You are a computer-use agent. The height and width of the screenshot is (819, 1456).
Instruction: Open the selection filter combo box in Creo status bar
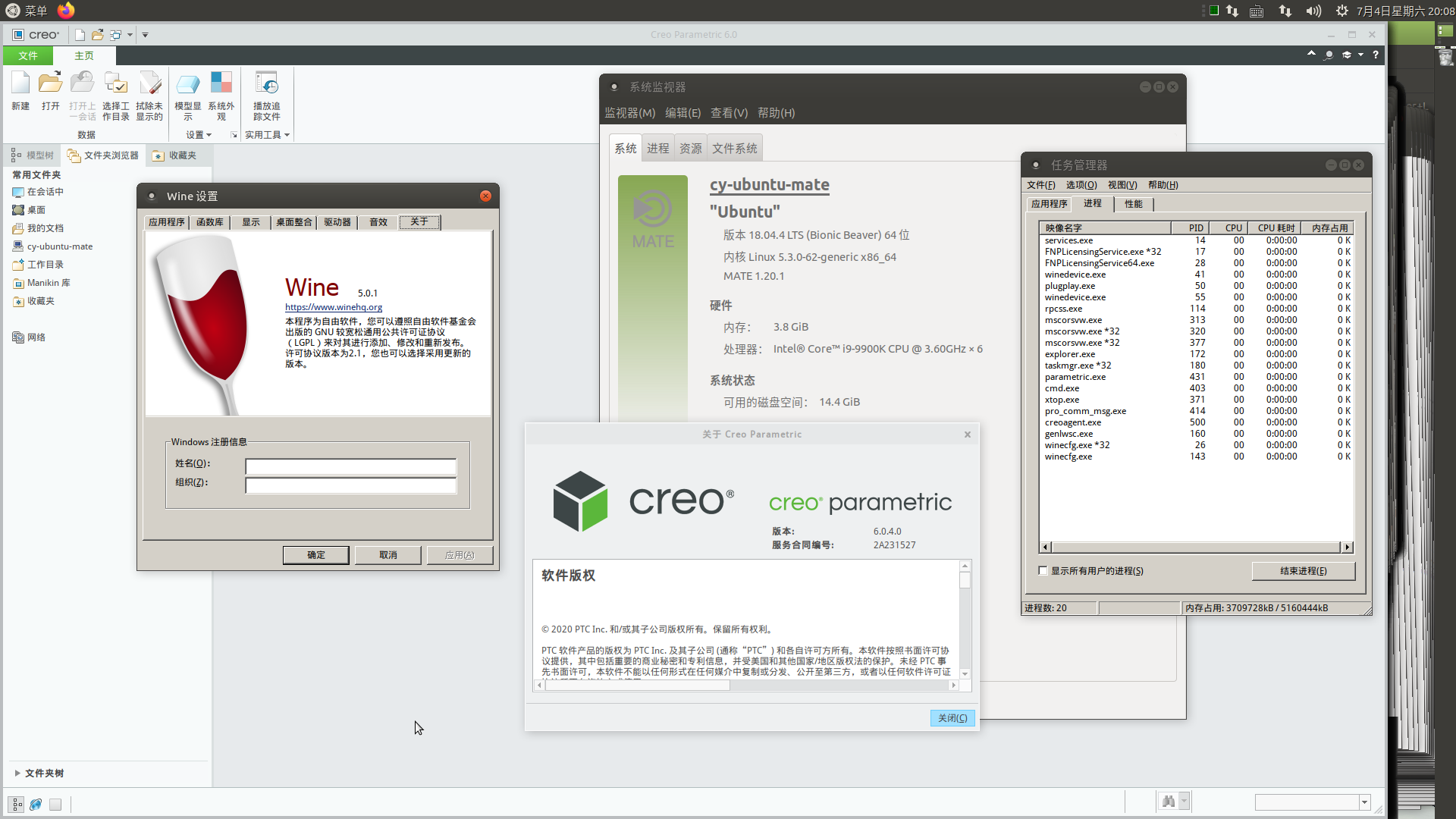[x=1312, y=802]
